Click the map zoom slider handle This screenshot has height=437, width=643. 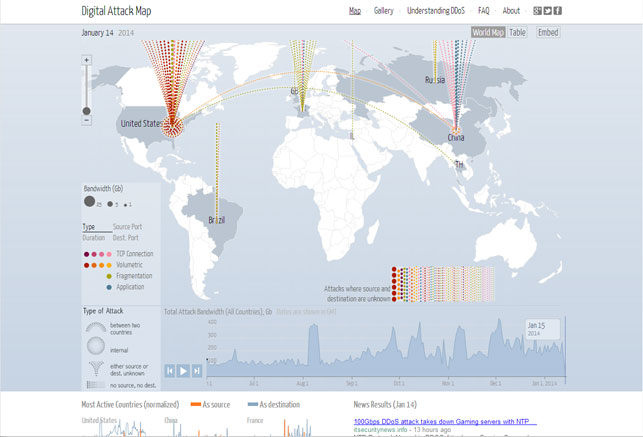point(87,111)
